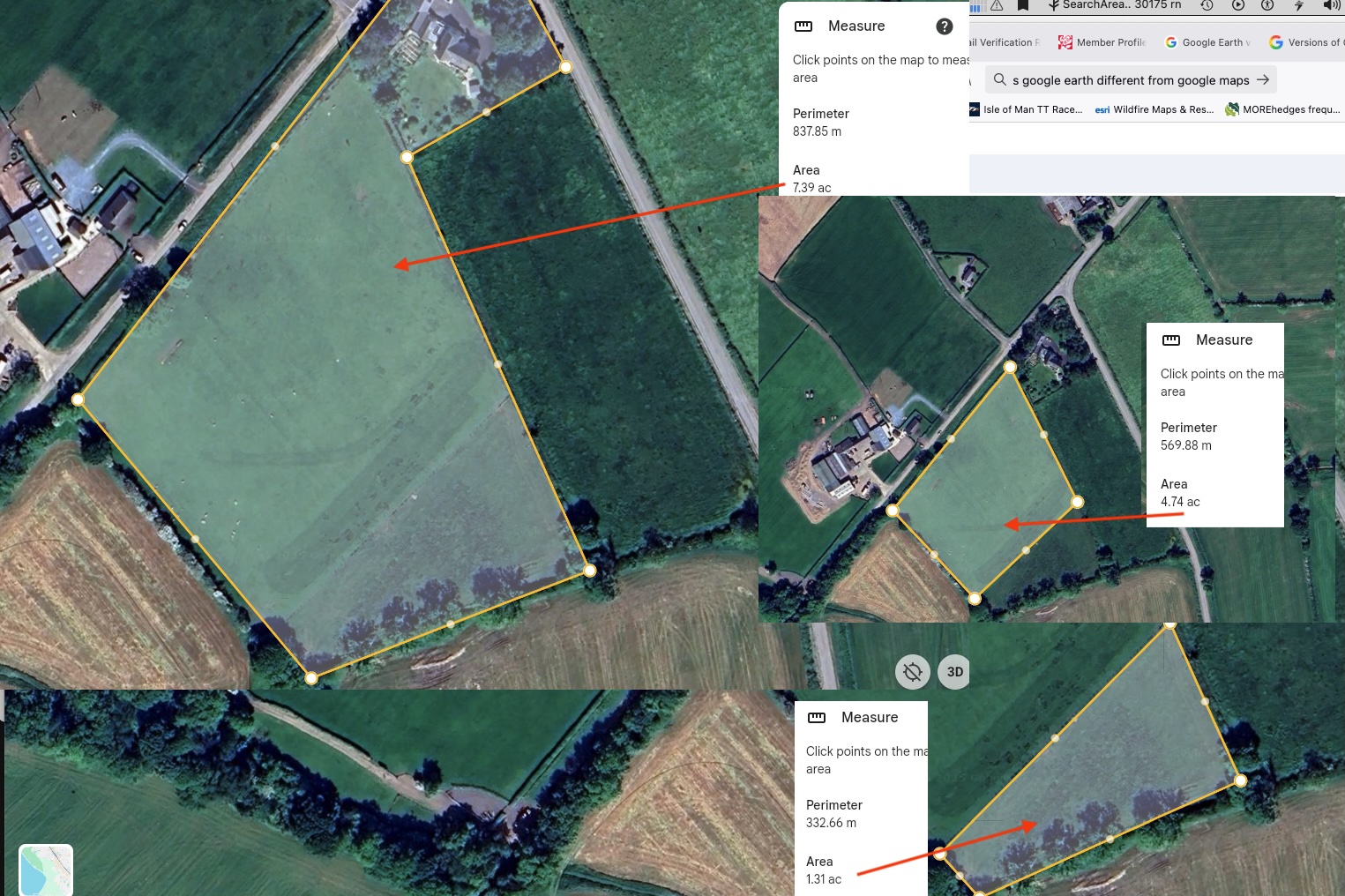
Task: Click the battery charging icon in menu bar
Action: tap(1299, 5)
